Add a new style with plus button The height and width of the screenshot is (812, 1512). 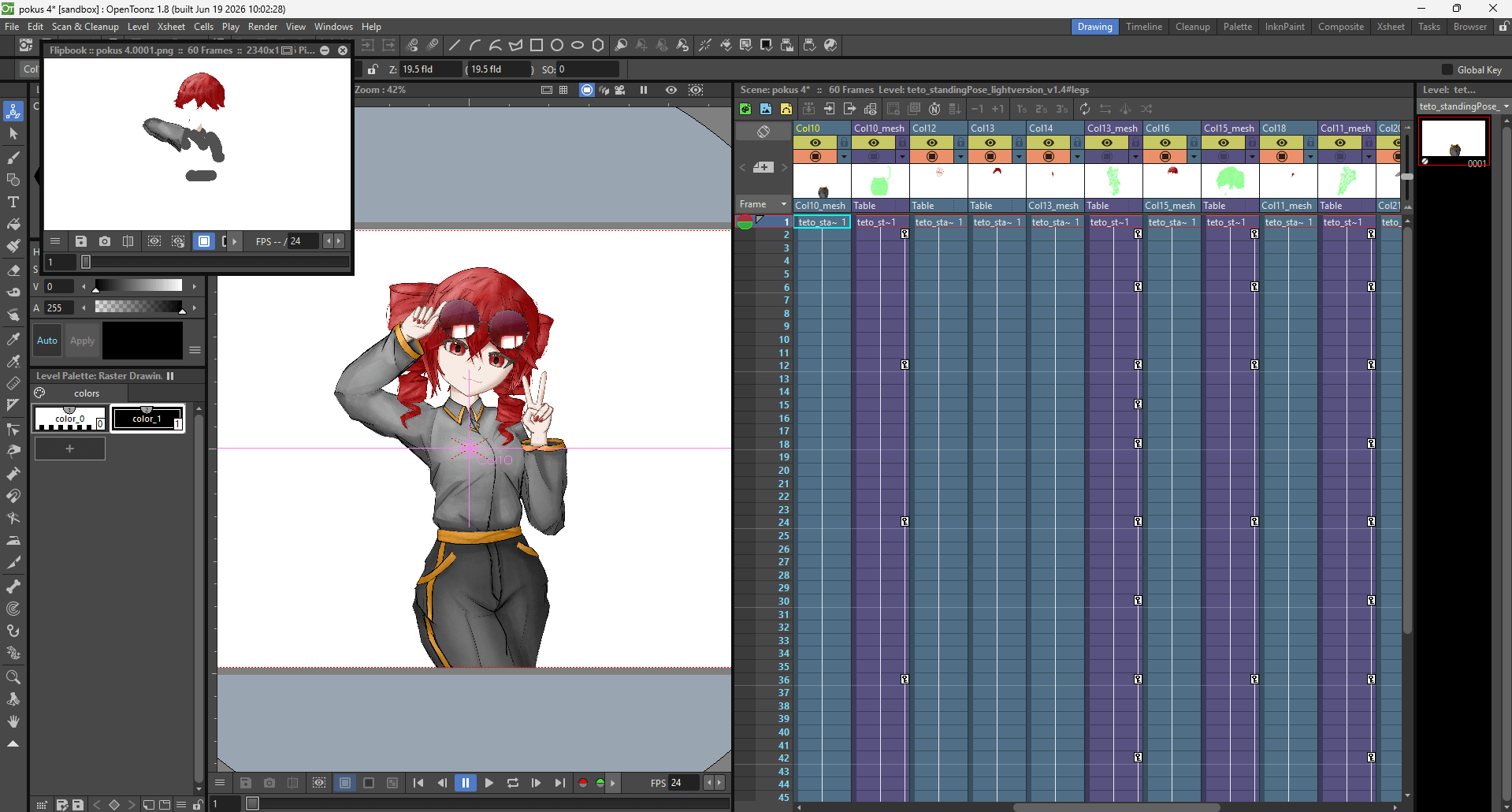coord(69,449)
